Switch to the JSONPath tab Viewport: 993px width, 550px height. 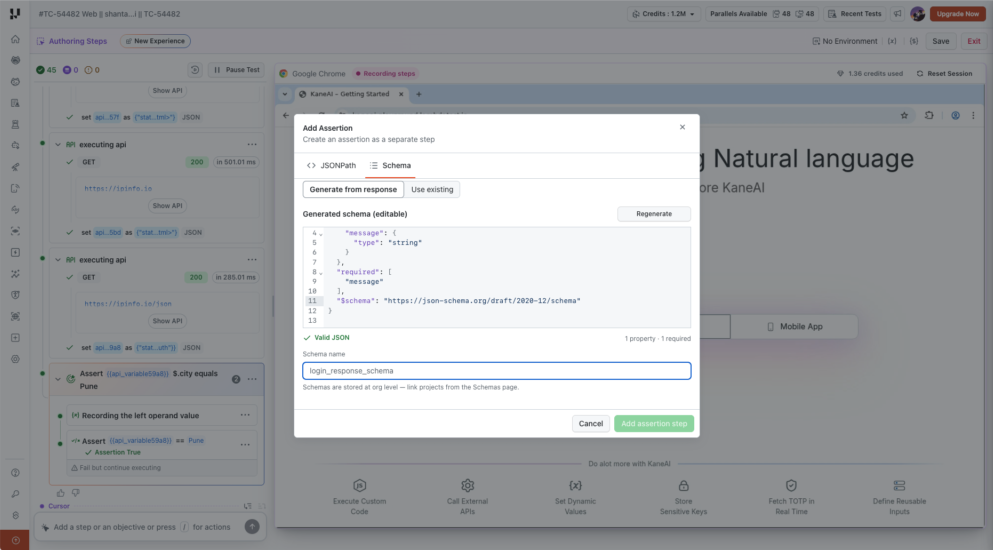[x=331, y=165]
